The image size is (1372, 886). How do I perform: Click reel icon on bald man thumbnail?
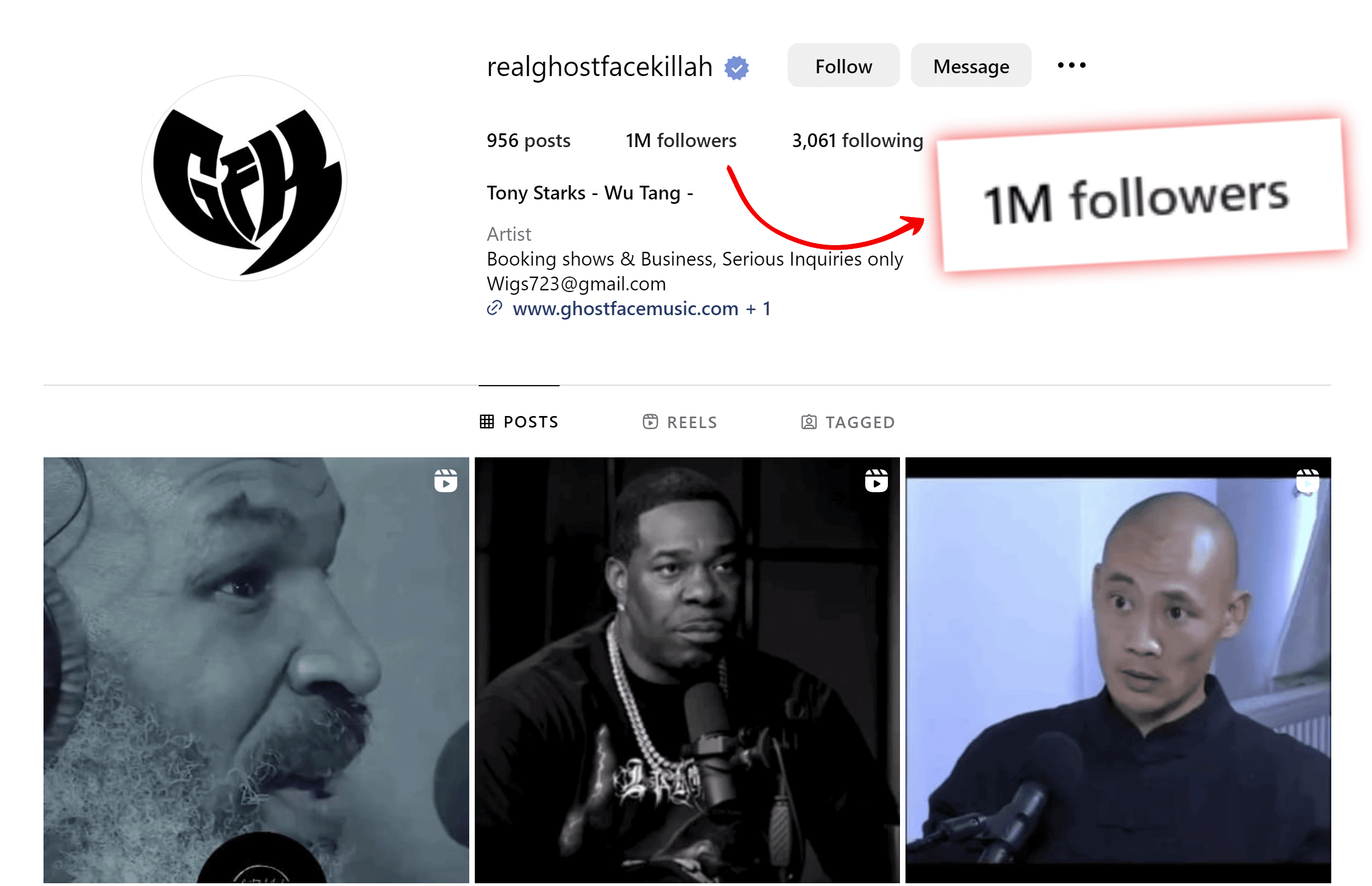click(1307, 480)
